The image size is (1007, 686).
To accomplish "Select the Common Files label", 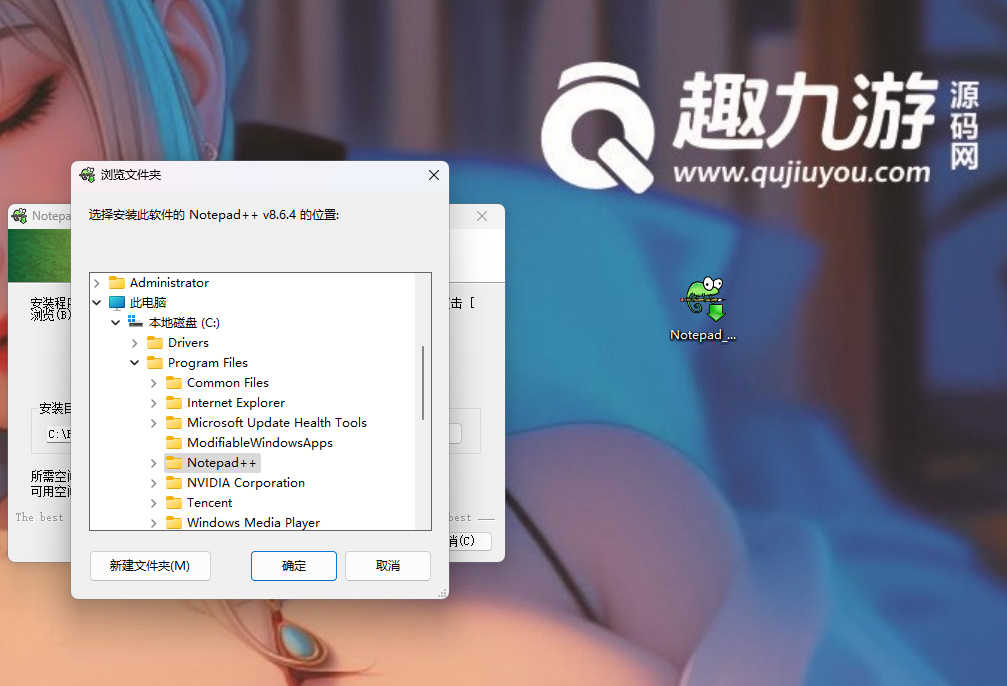I will [228, 383].
